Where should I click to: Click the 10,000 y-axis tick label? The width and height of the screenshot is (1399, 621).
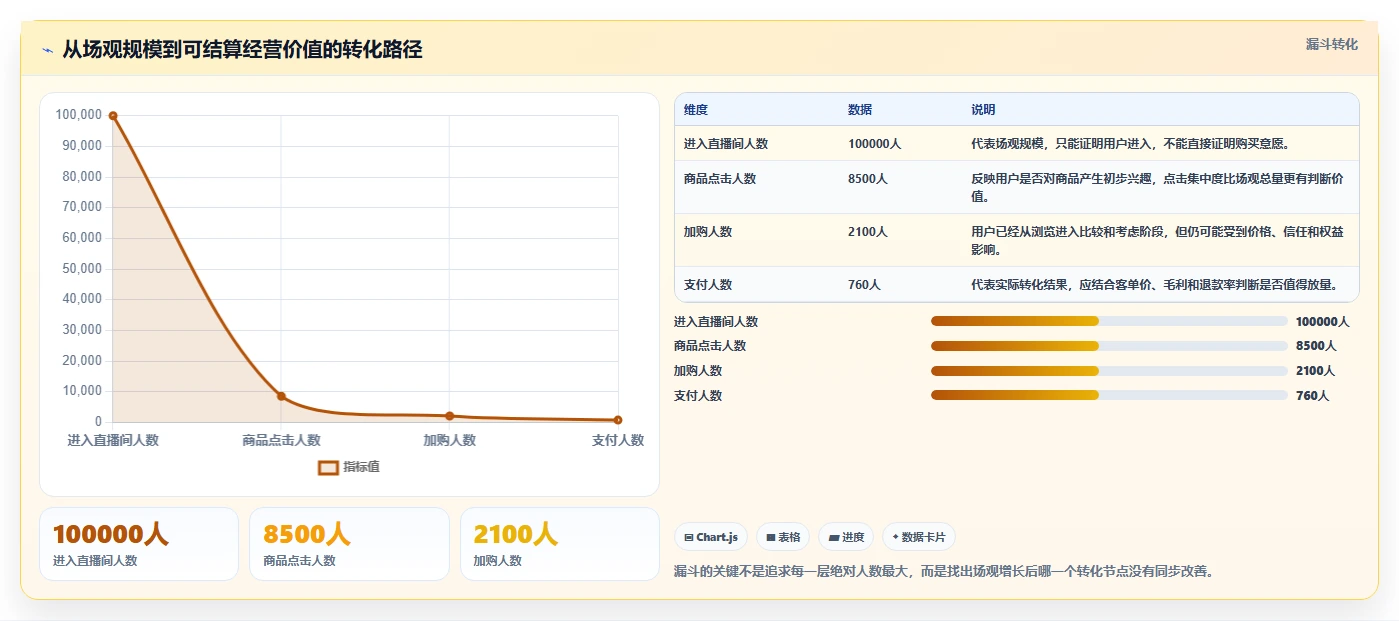pos(82,391)
